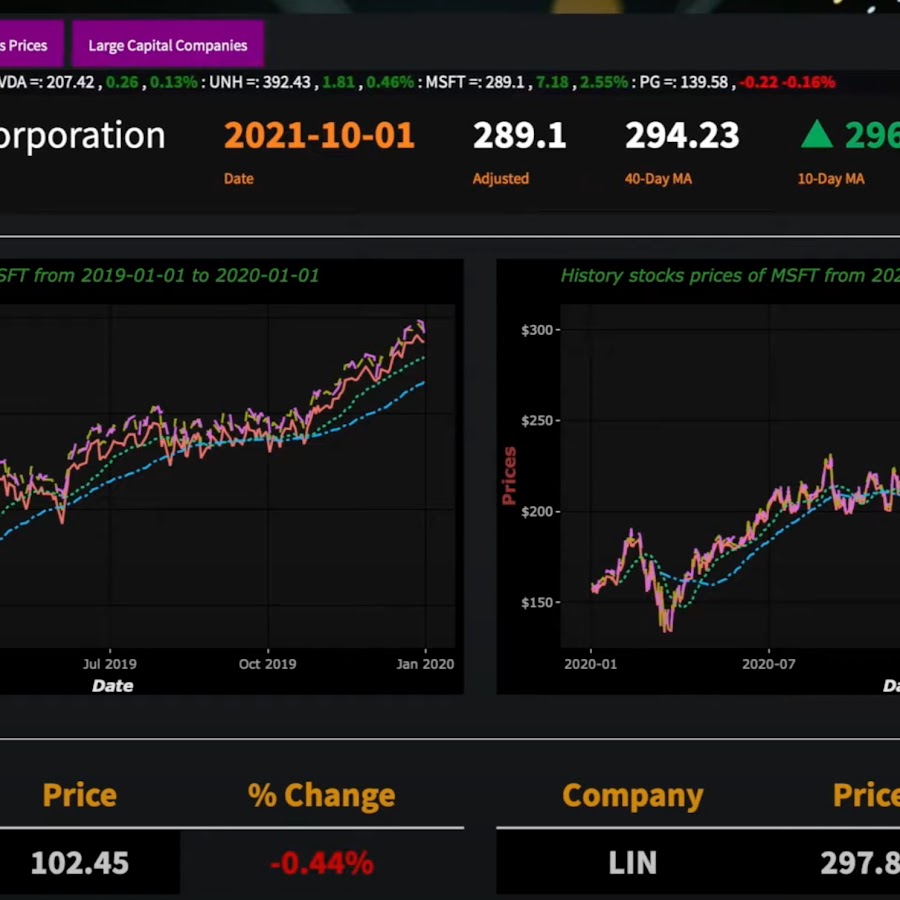
Task: Click MSFT percent change 2.55% in ticker
Action: point(604,82)
